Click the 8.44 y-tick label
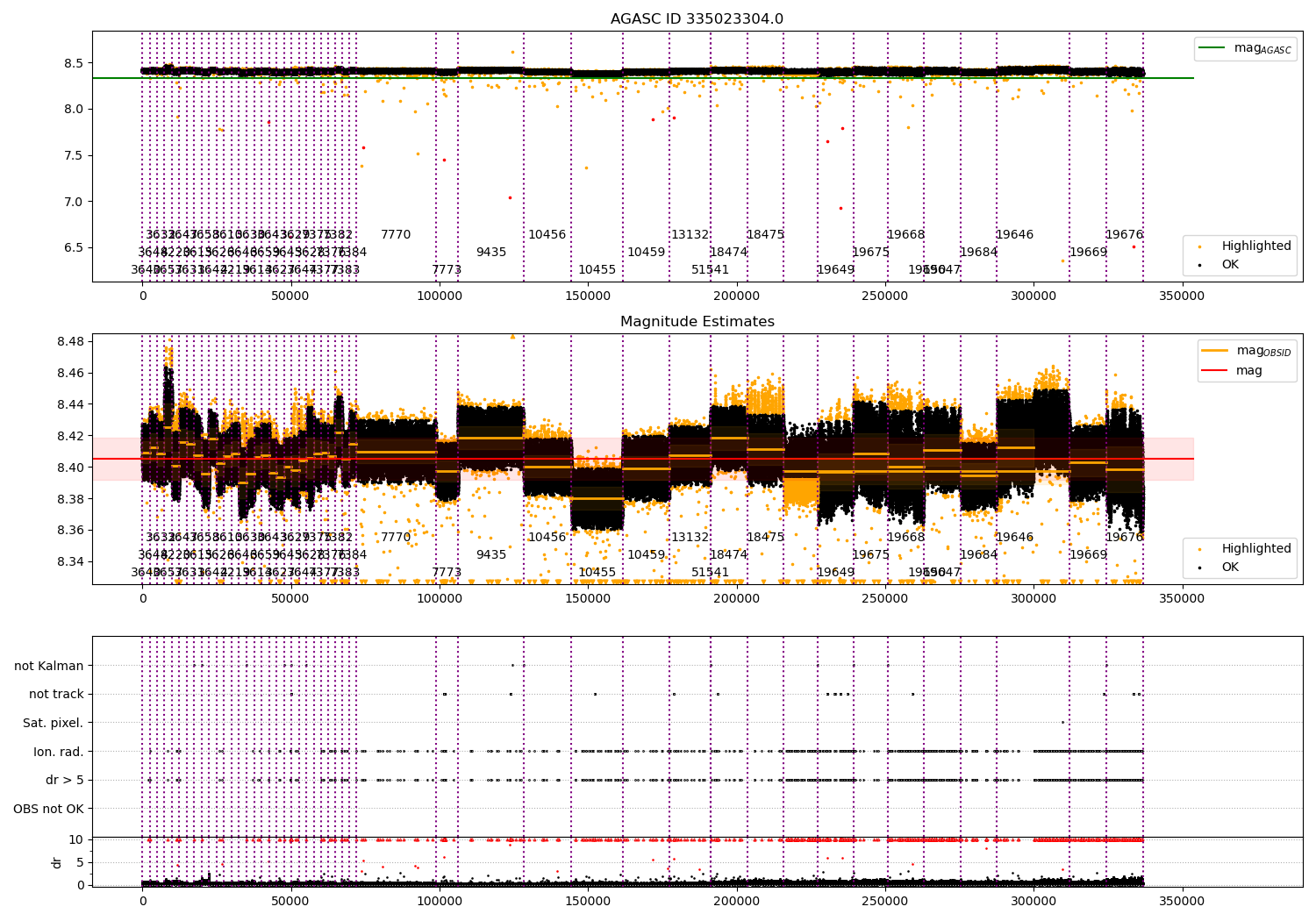1316x921 pixels. (70, 404)
